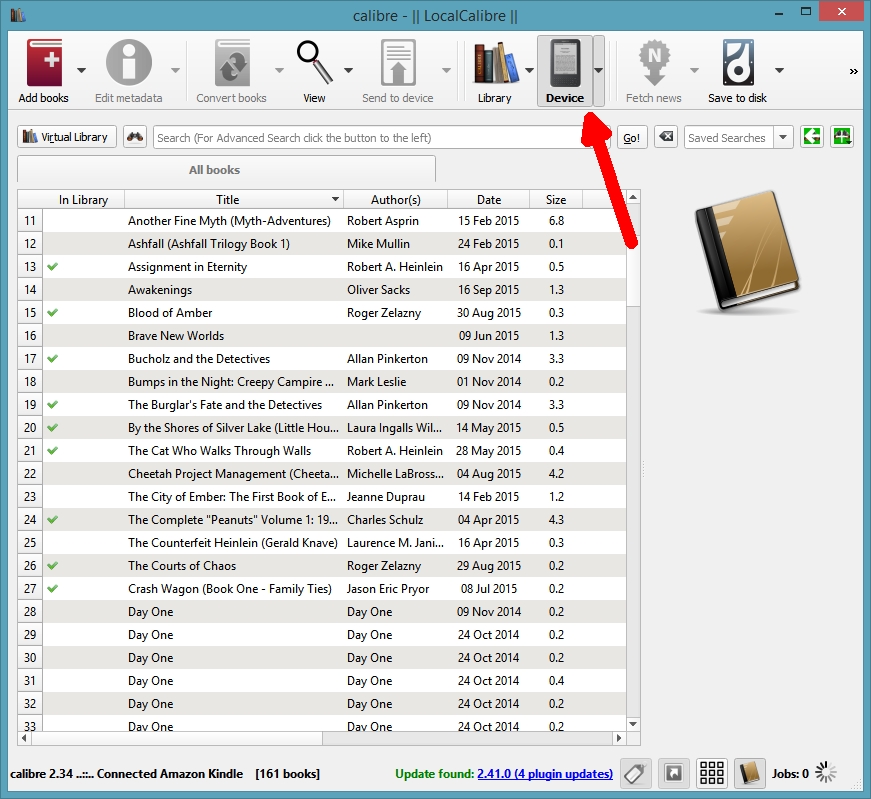This screenshot has width=871, height=799.
Task: Click the horizontal scrollbar right arrow
Action: coord(619,738)
